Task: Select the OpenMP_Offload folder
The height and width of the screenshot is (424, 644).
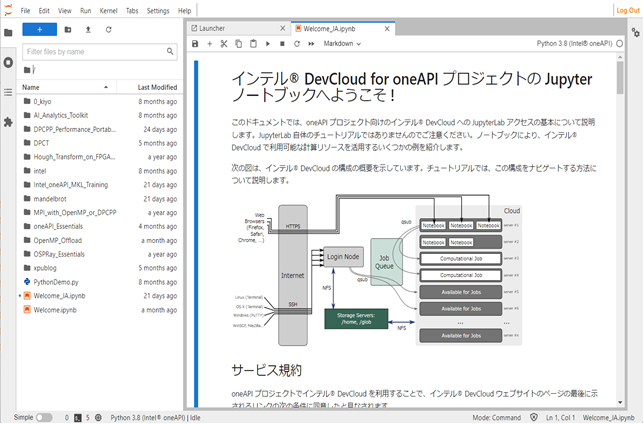Action: point(100,240)
